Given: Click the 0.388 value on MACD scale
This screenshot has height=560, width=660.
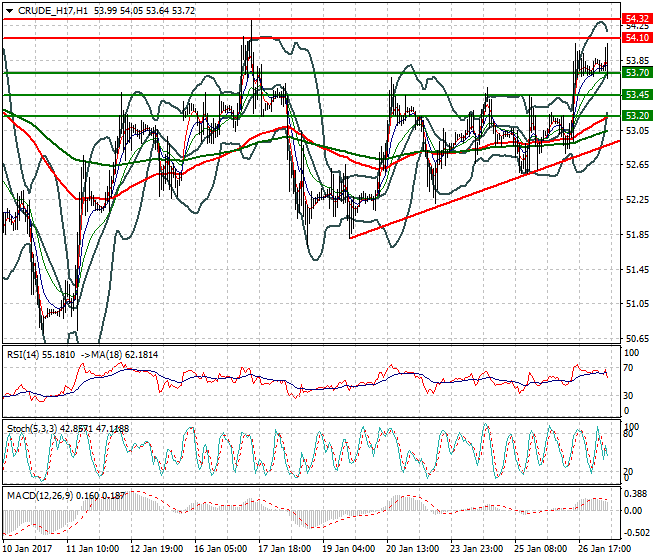Looking at the screenshot, I should (636, 493).
